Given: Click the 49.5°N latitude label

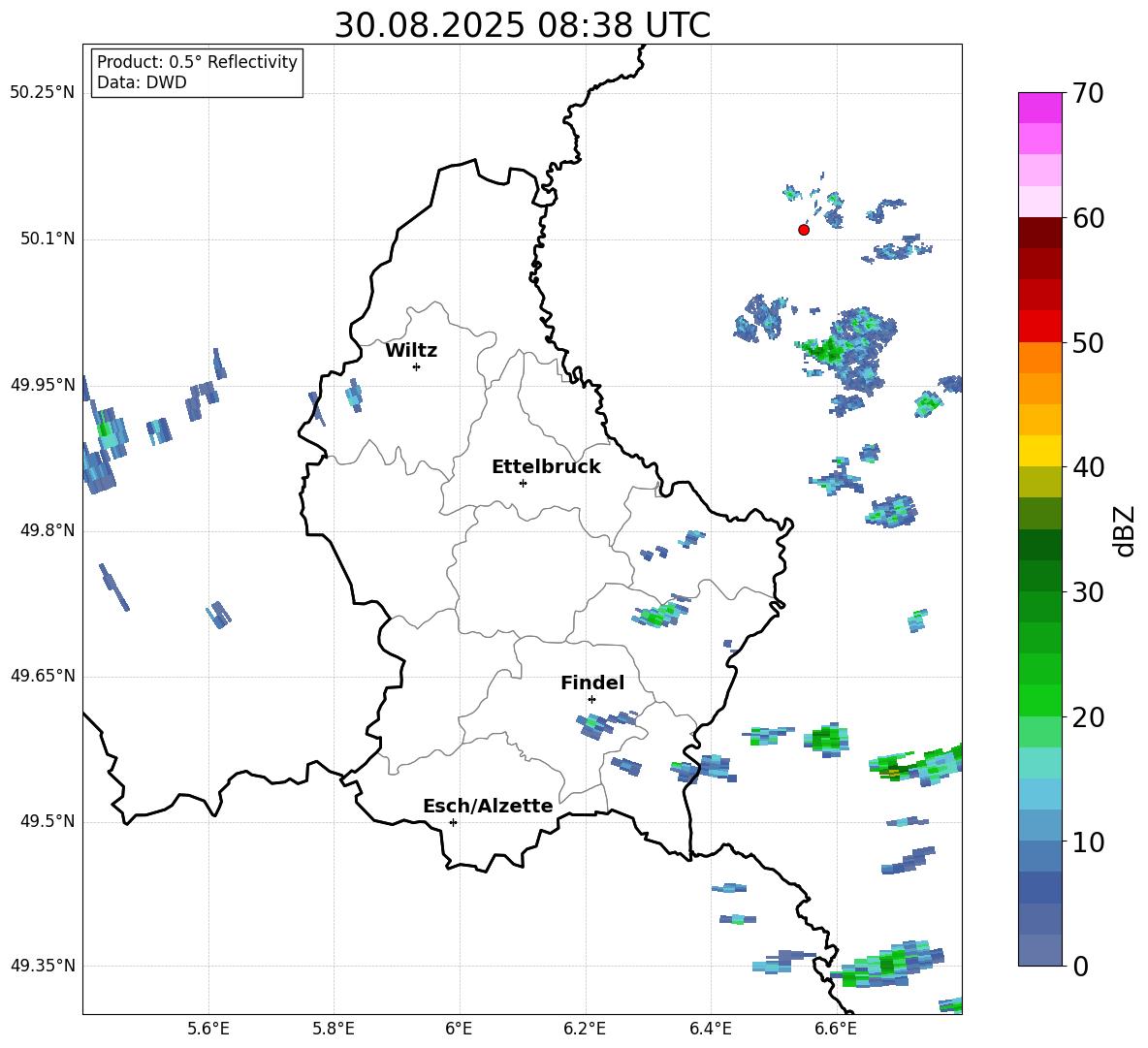Looking at the screenshot, I should [48, 821].
